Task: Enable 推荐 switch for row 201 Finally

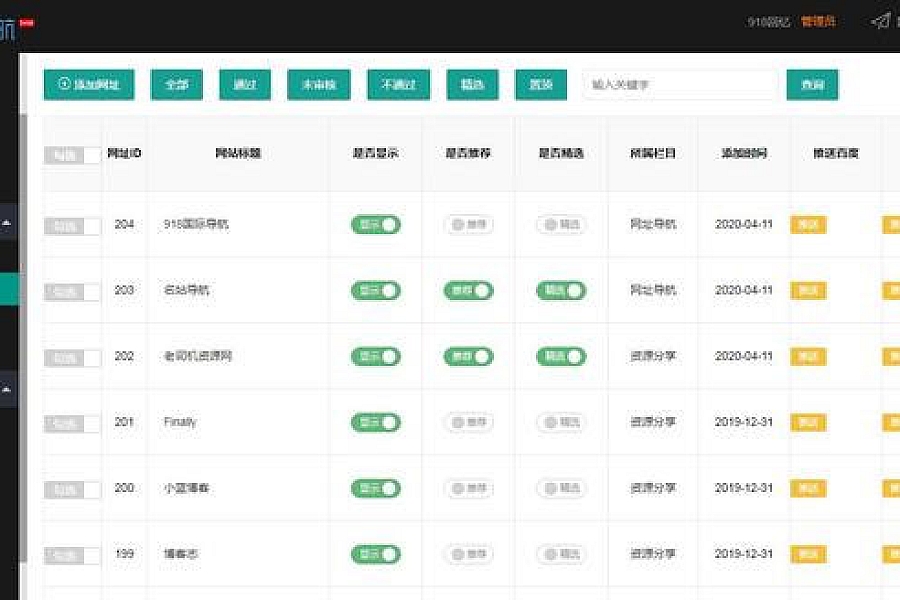Action: point(468,423)
